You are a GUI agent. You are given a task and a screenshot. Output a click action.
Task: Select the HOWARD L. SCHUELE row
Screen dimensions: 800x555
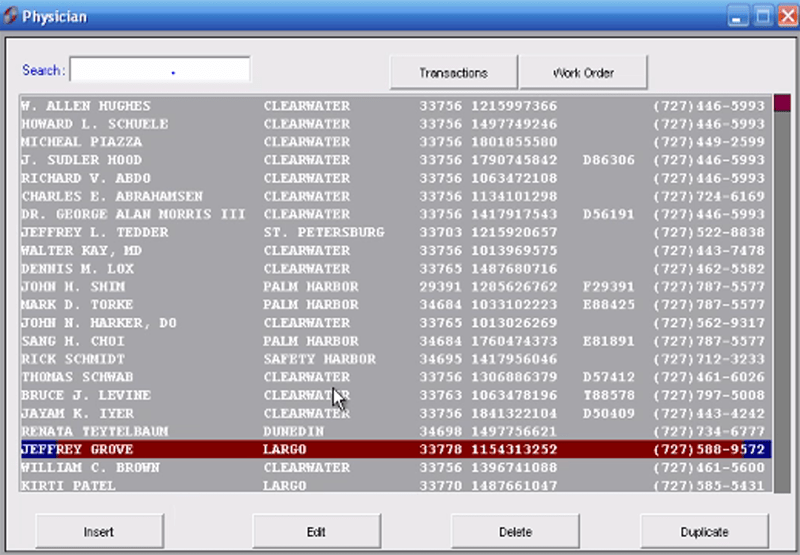pos(396,124)
